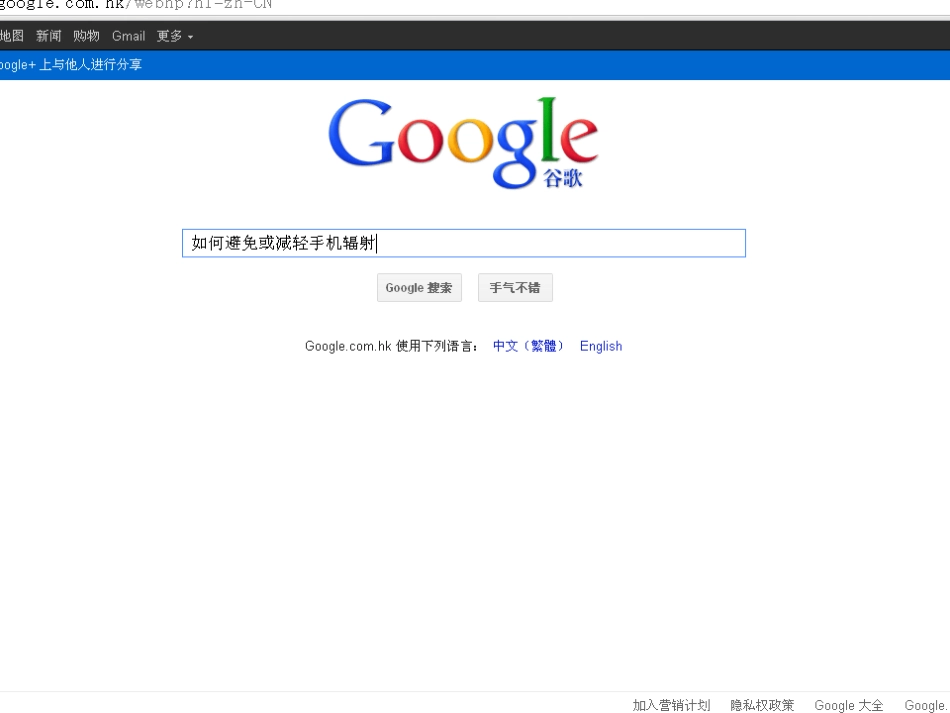Click the Google 搜索 button
This screenshot has width=950, height=713.
(419, 288)
